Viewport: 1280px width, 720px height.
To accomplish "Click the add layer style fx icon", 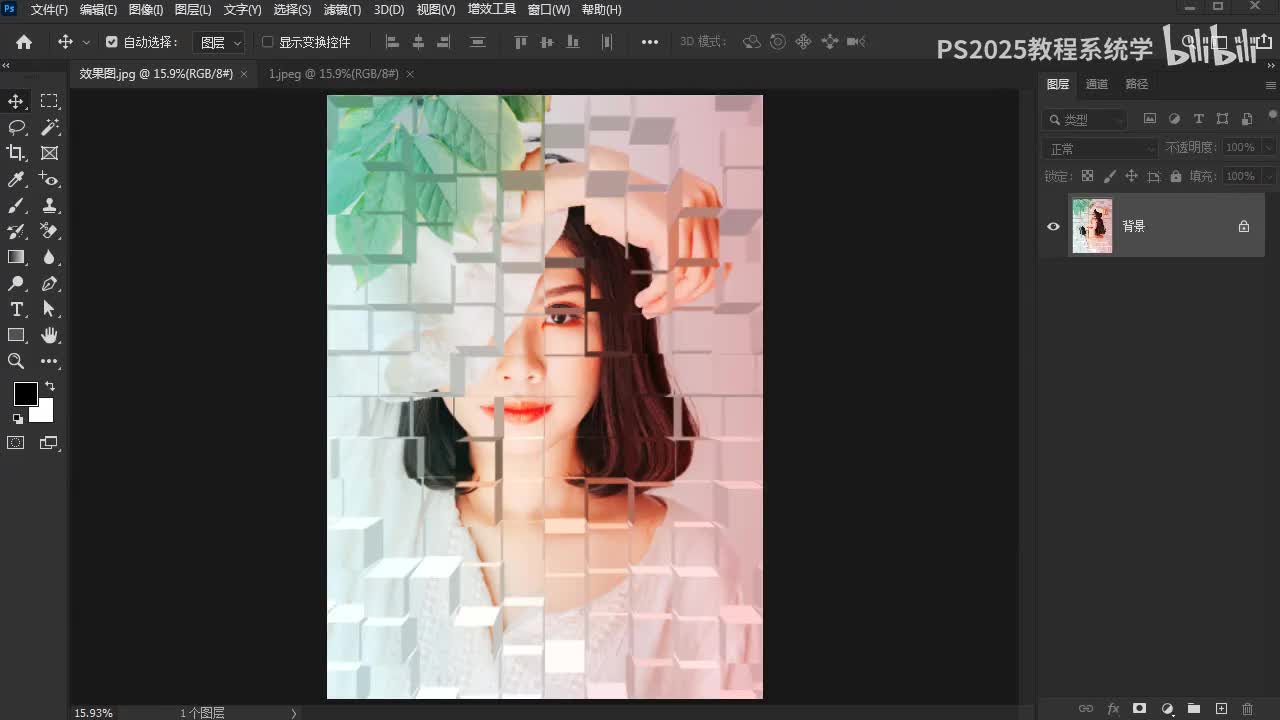I will [x=1113, y=709].
